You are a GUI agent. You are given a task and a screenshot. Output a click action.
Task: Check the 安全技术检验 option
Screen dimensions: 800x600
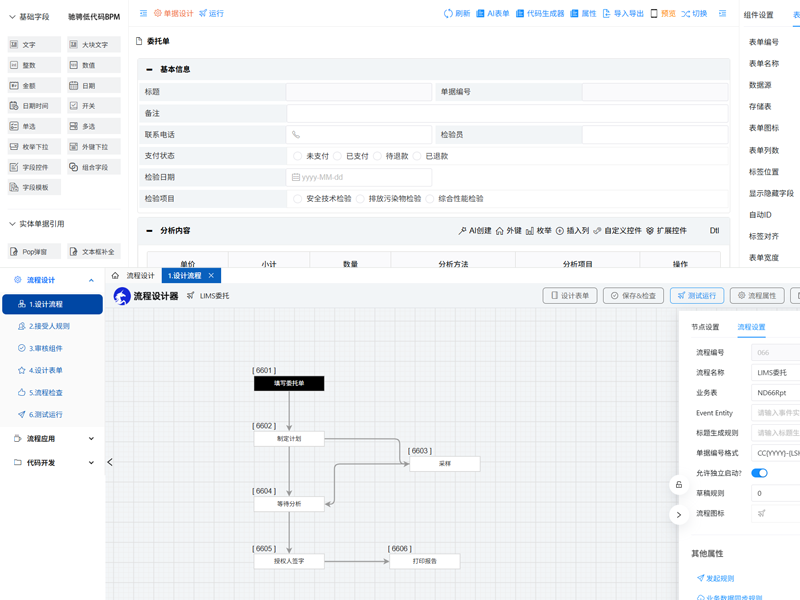tap(298, 199)
